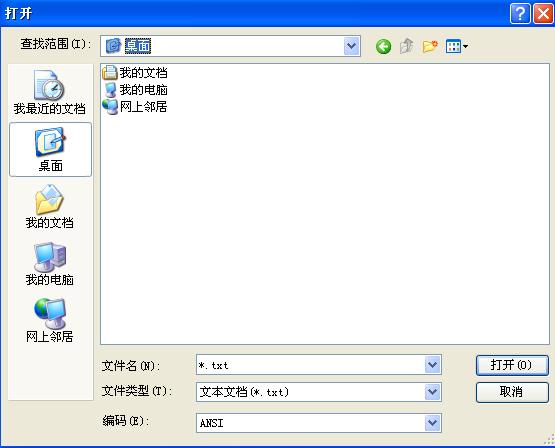The image size is (555, 448).
Task: Click the 取消 button
Action: (512, 392)
